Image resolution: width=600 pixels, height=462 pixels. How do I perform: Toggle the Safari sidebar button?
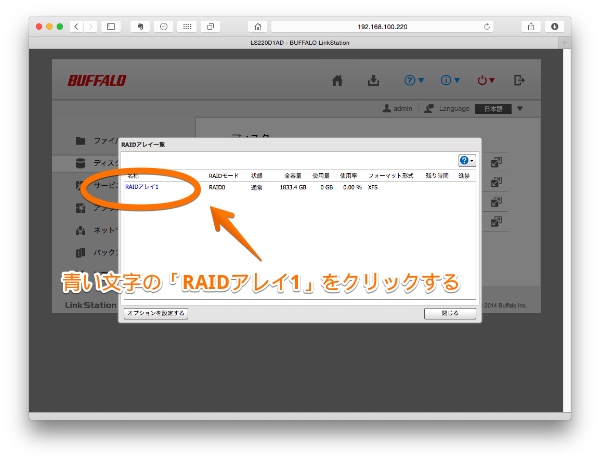point(111,26)
